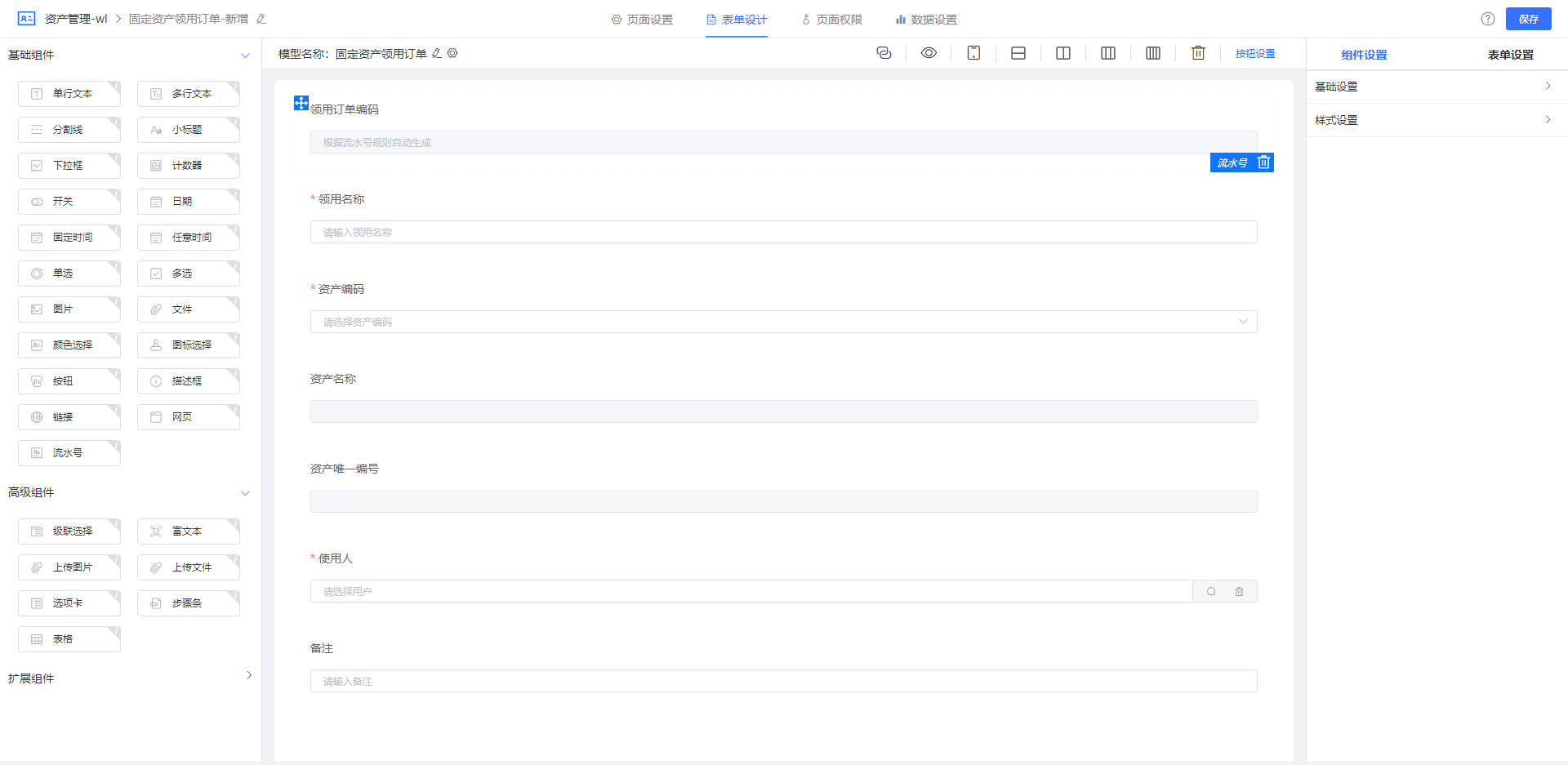Screen dimensions: 1568x765
Task: Delete the selected 流水号 field
Action: click(x=1263, y=162)
